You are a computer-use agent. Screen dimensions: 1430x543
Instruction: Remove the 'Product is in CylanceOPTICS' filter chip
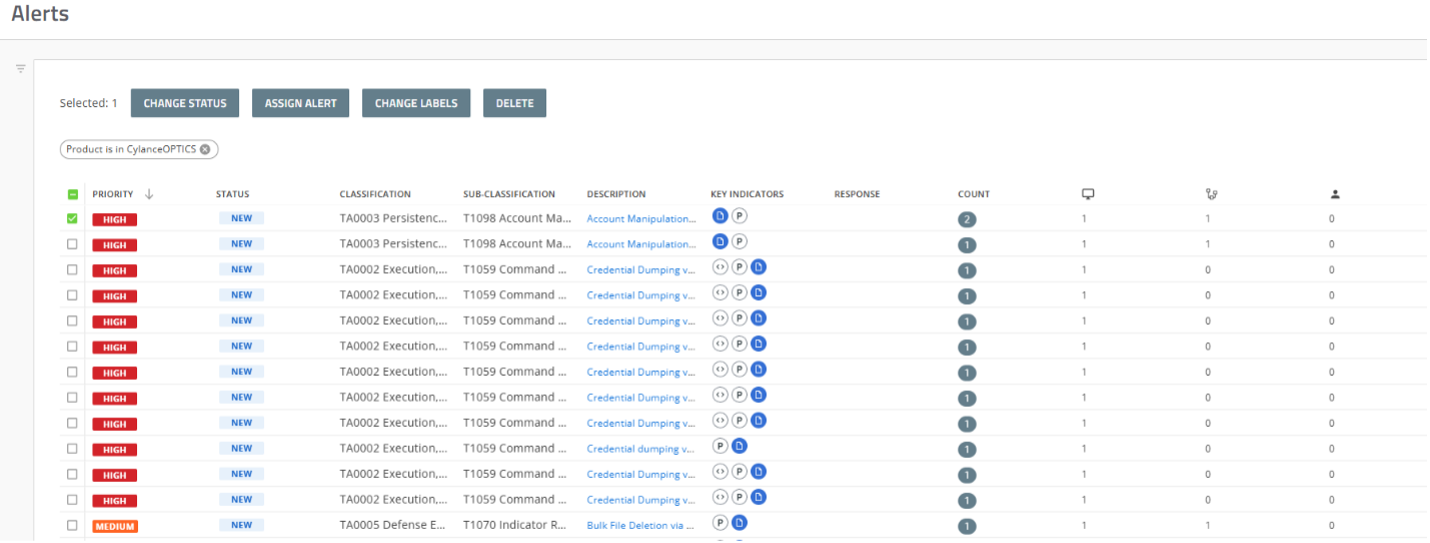[x=205, y=149]
